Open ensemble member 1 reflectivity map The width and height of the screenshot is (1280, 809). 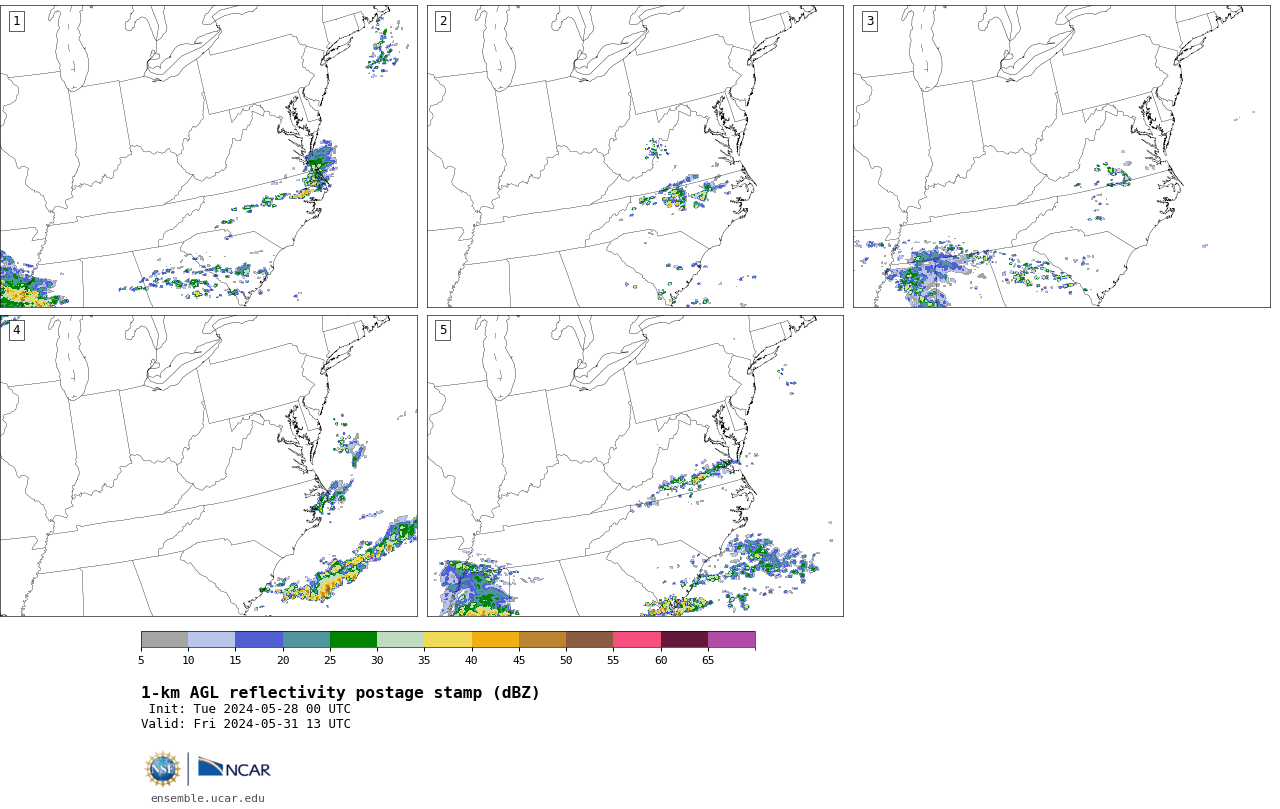pyautogui.click(x=208, y=156)
